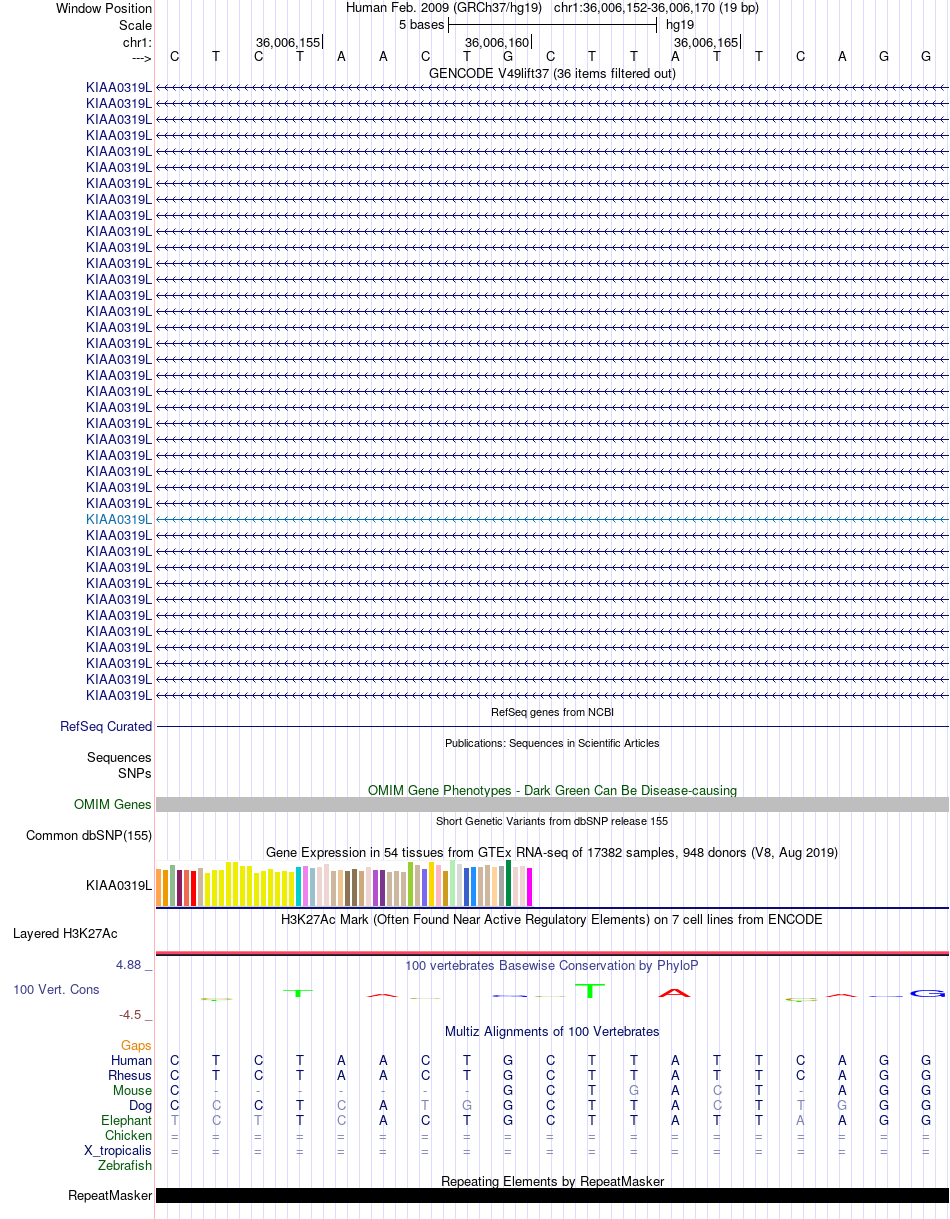
Task: Open the OMIM Gene Phenotypes green title
Action: point(552,790)
